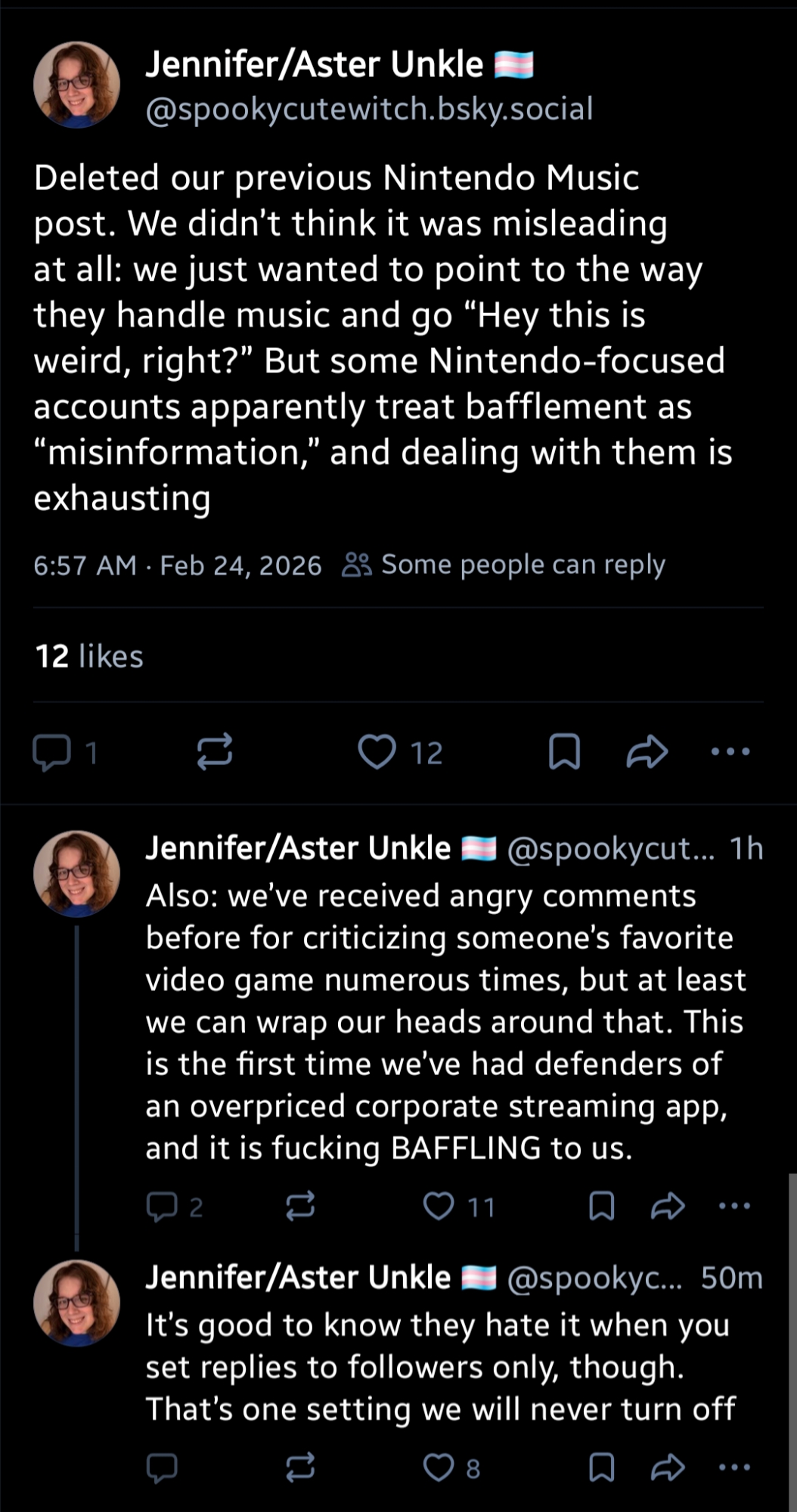
Task: Open more options on 'followers only' reply
Action: [734, 1467]
